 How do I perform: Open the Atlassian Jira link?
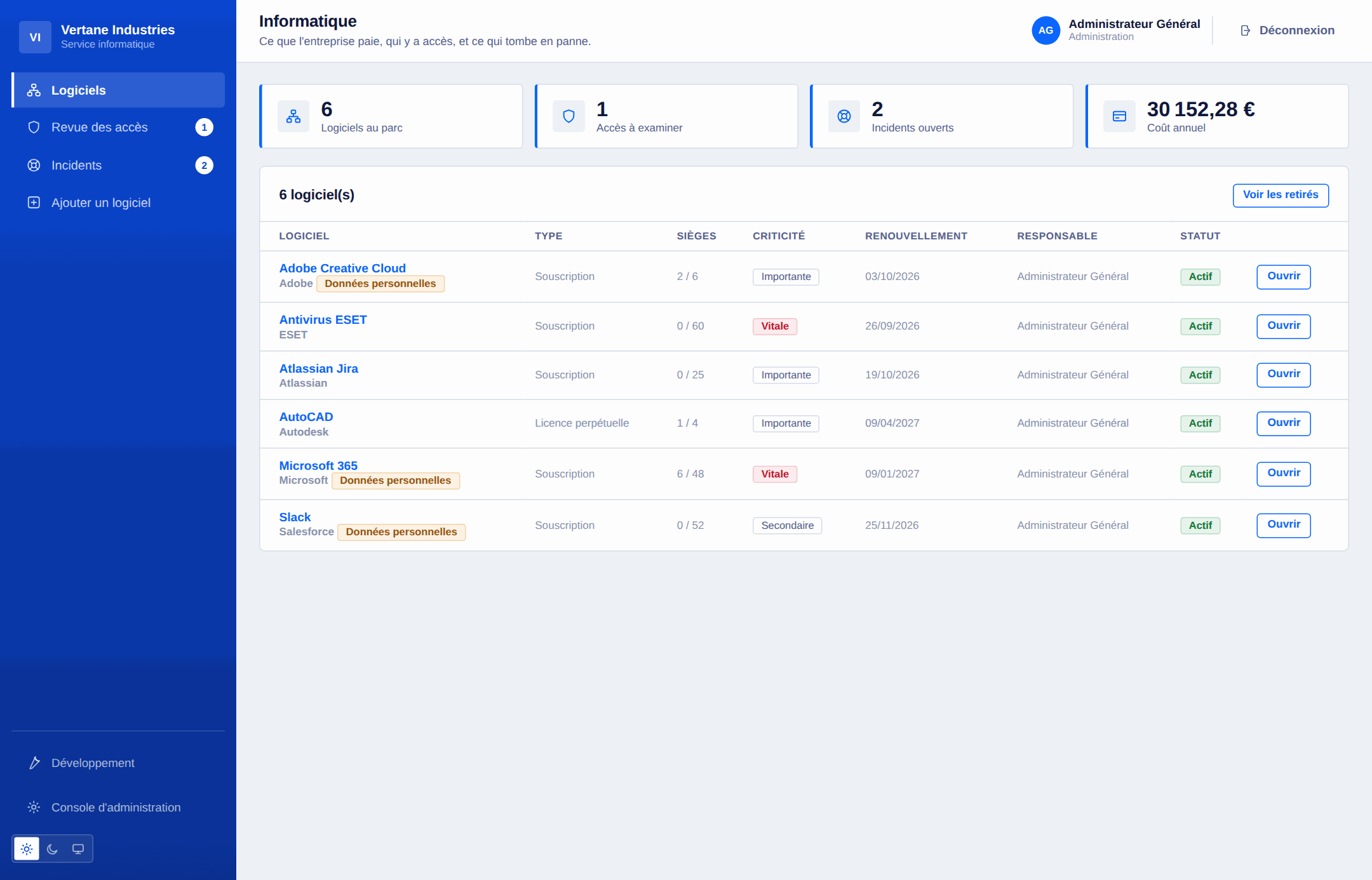click(x=318, y=368)
